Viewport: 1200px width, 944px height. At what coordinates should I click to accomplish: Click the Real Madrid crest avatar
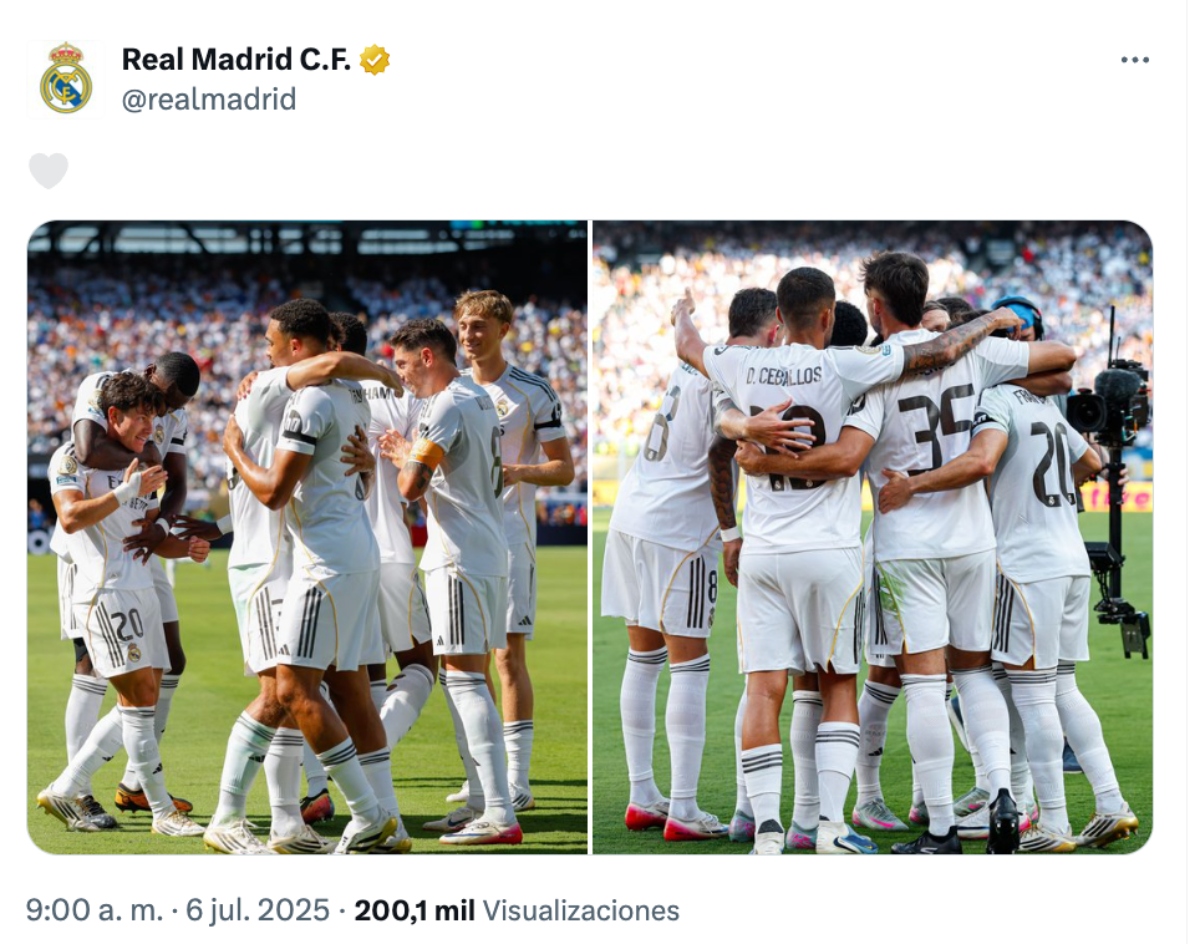pyautogui.click(x=66, y=79)
